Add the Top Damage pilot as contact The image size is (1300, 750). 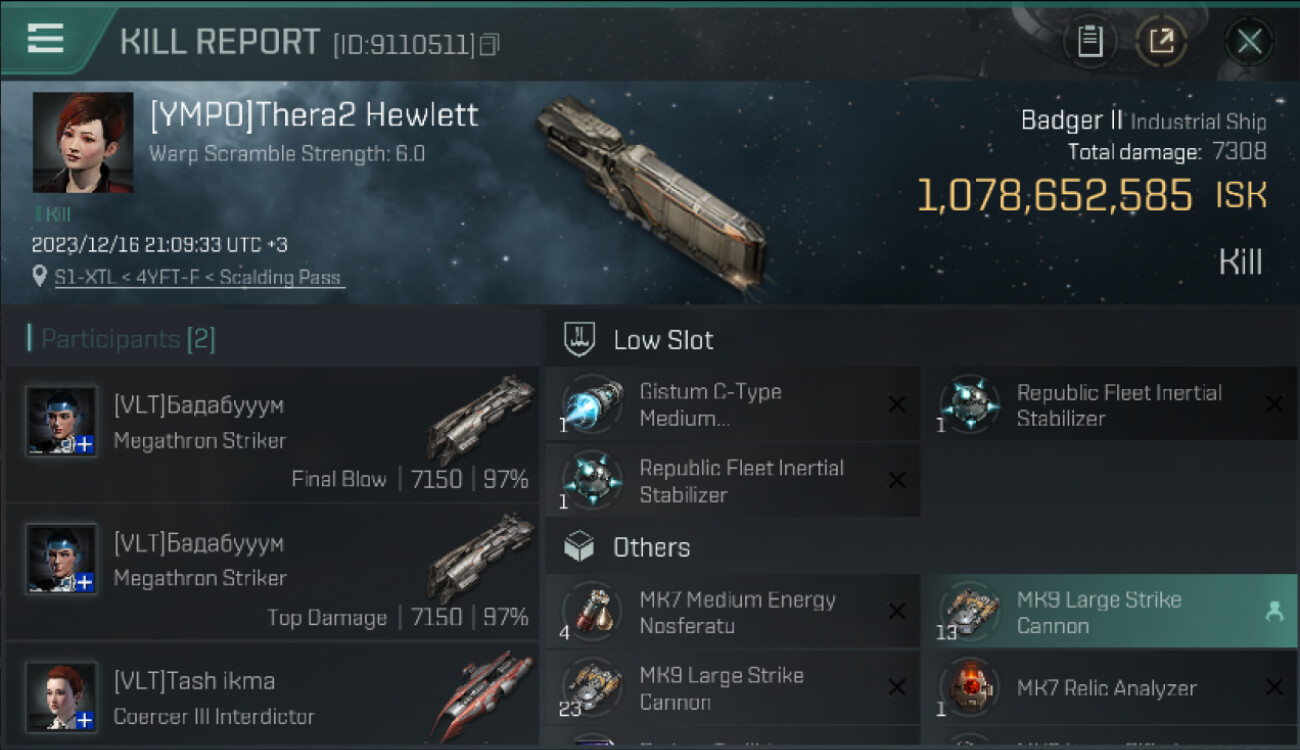(x=85, y=582)
